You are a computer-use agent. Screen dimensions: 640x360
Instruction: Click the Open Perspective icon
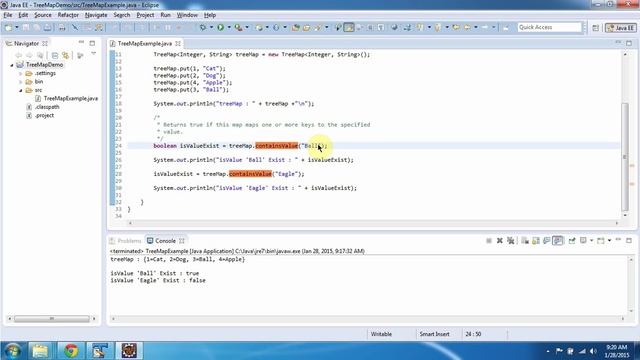[x=596, y=28]
